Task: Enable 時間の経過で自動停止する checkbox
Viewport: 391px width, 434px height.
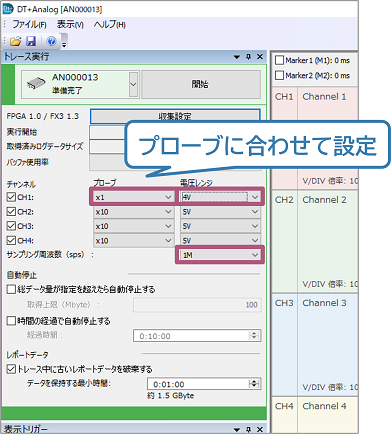Action: (11, 321)
